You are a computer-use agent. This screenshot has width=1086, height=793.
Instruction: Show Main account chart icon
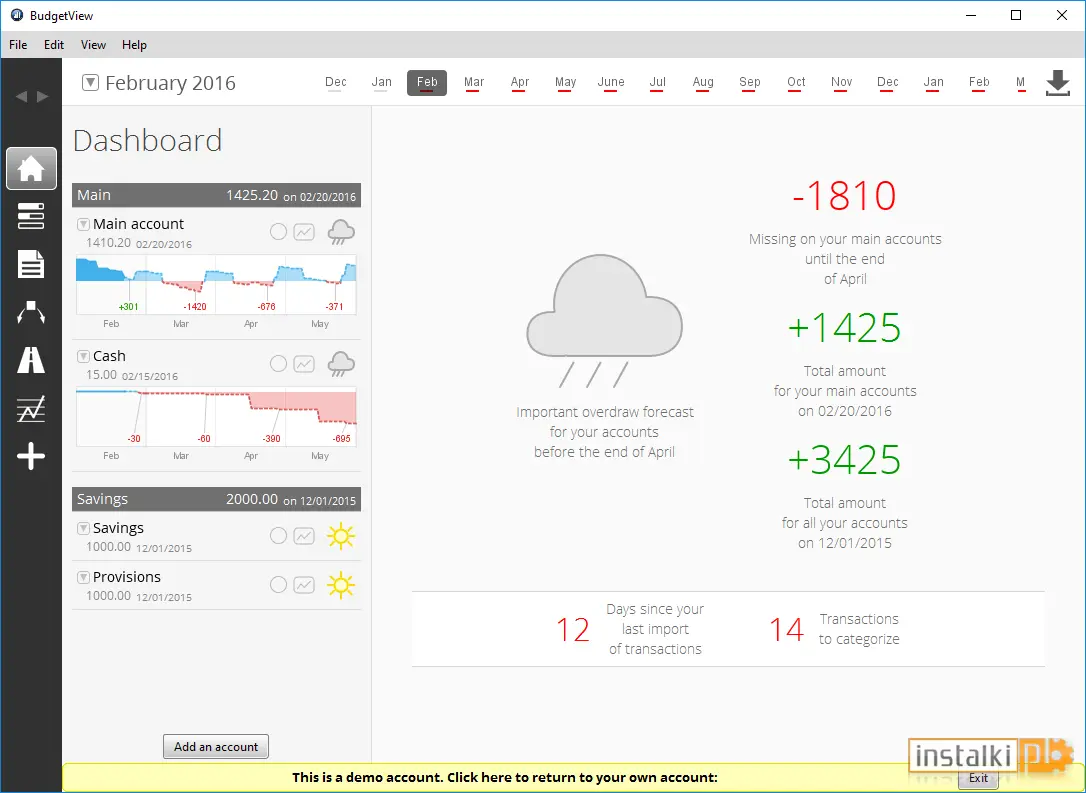pos(304,232)
